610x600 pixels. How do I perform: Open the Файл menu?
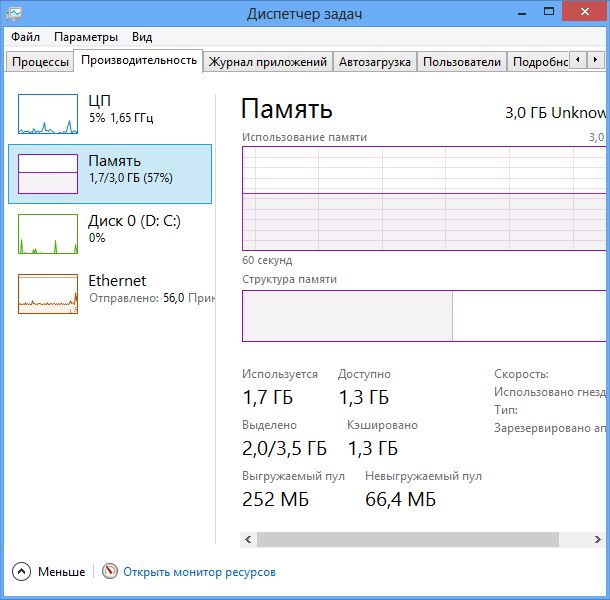(x=25, y=37)
